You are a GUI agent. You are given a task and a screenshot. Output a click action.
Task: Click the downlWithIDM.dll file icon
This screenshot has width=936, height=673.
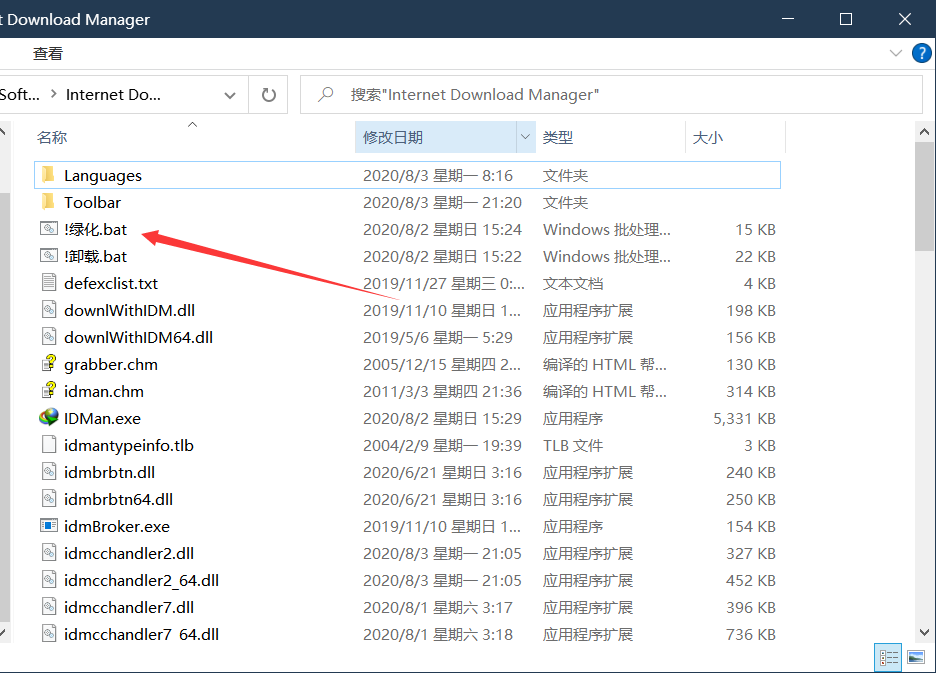click(x=48, y=309)
